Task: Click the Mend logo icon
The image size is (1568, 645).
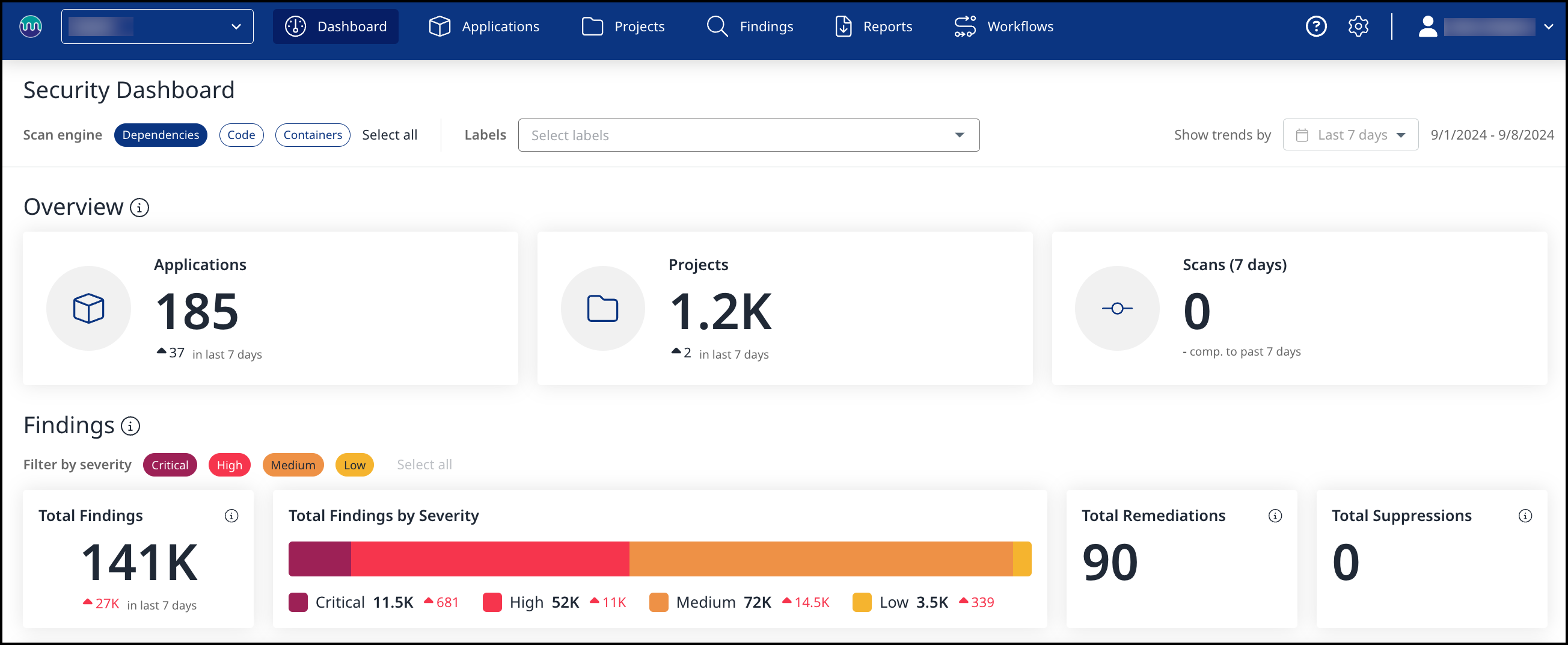Action: tap(31, 26)
